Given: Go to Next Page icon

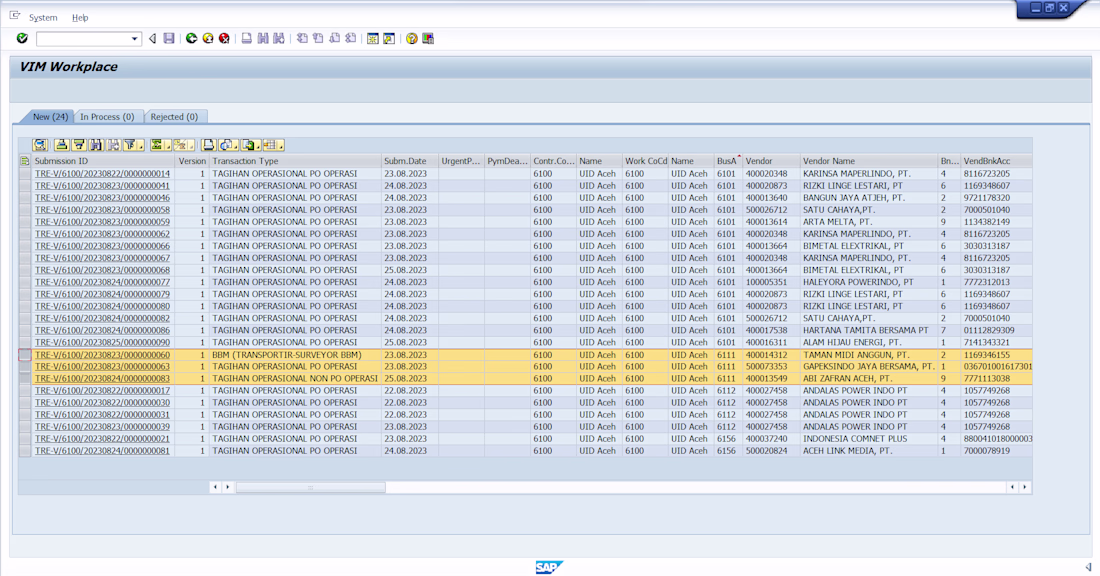Looking at the screenshot, I should tap(335, 38).
